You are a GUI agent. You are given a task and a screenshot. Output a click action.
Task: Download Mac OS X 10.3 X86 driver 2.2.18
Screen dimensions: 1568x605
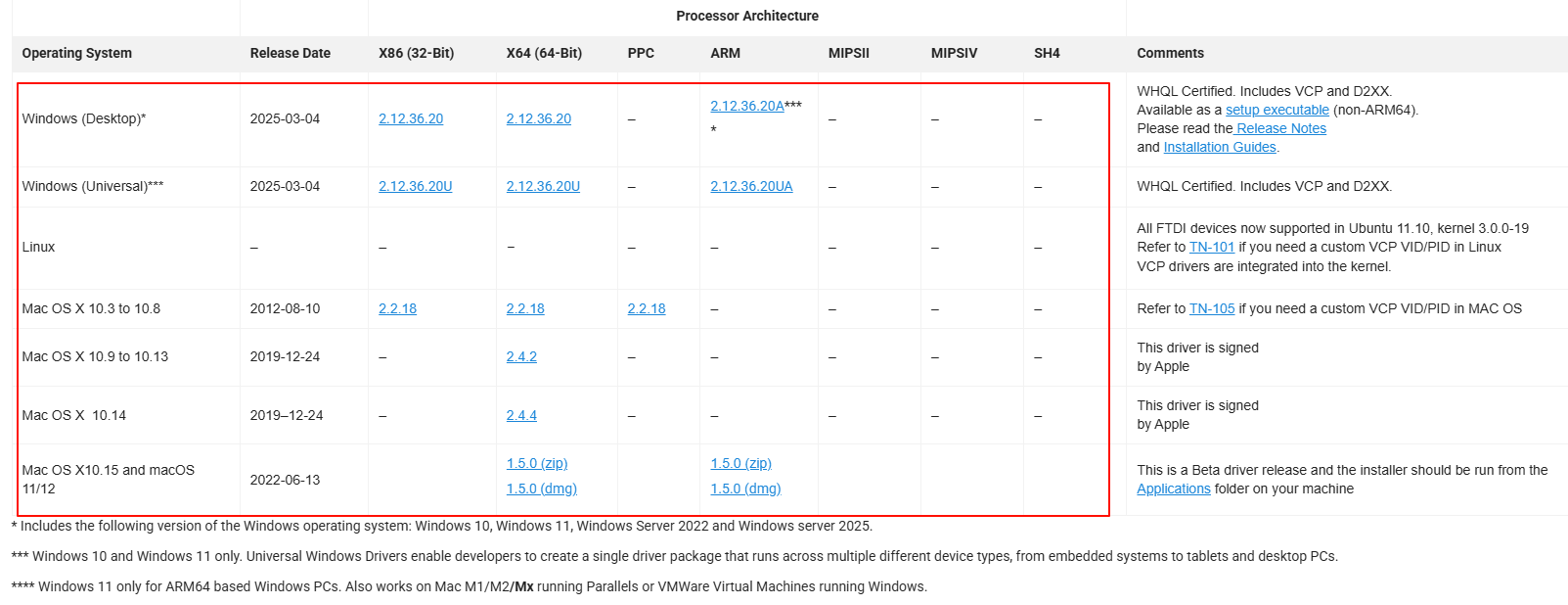tap(397, 308)
